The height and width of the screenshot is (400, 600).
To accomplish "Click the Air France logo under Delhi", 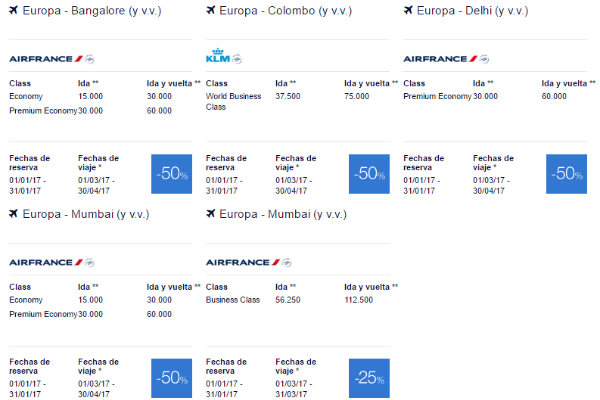I will (x=440, y=59).
